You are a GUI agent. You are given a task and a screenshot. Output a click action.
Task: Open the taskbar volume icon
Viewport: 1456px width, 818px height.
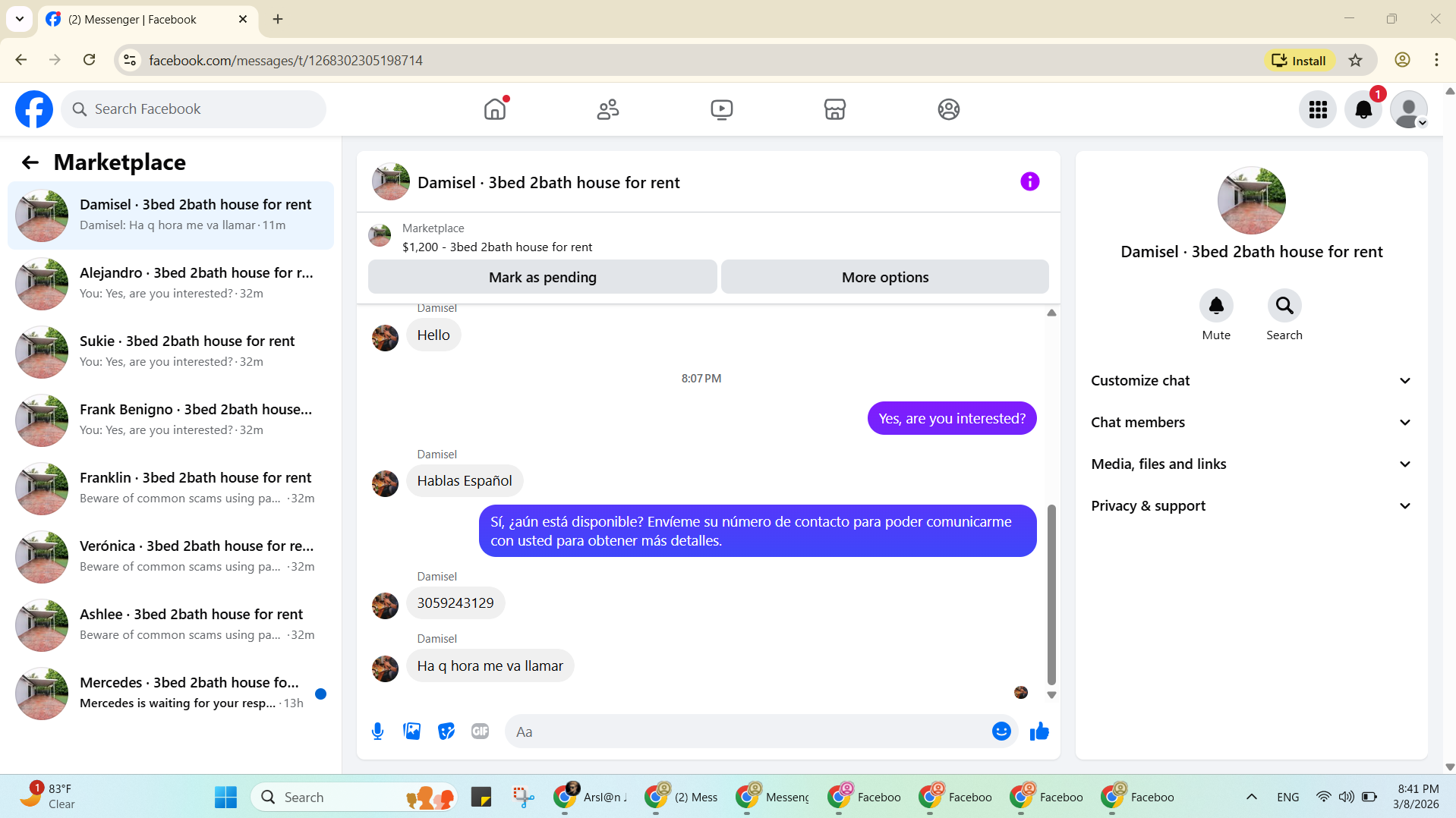point(1346,797)
